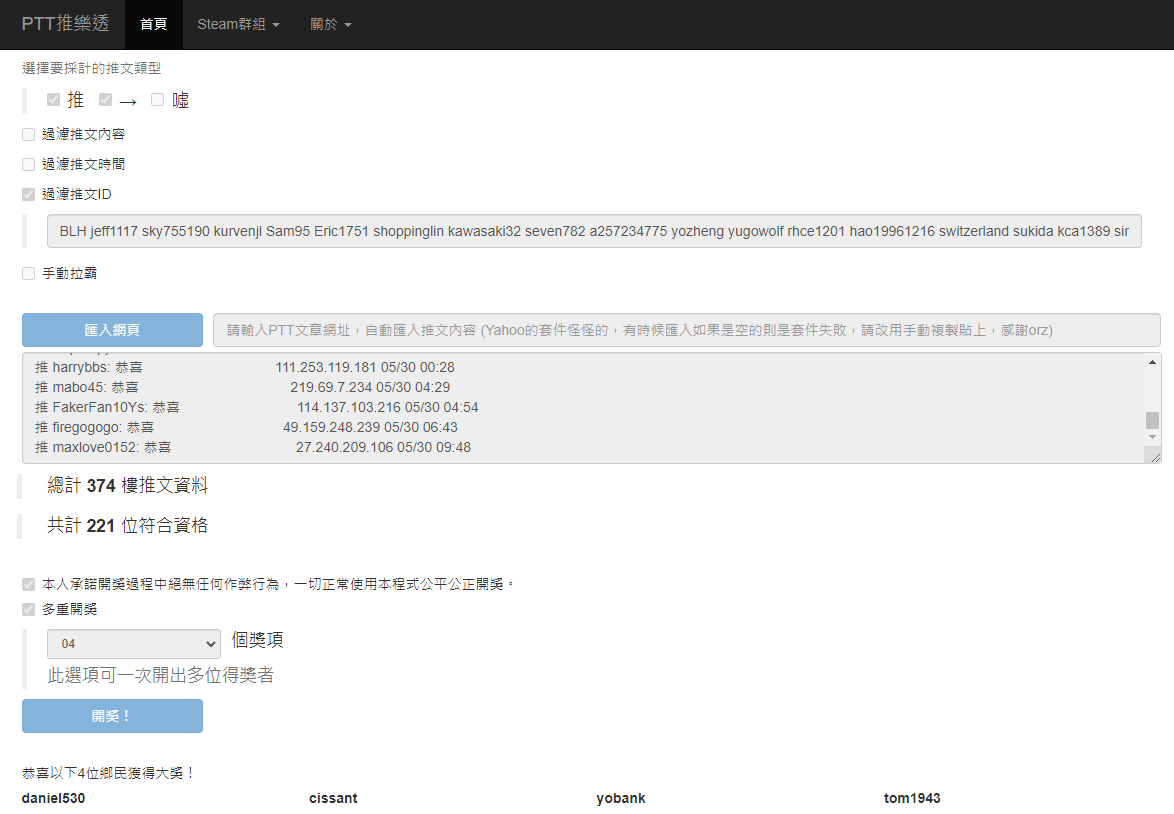Click the FakerFan10Ys comment line
Image resolution: width=1174 pixels, height=814 pixels.
pos(257,407)
